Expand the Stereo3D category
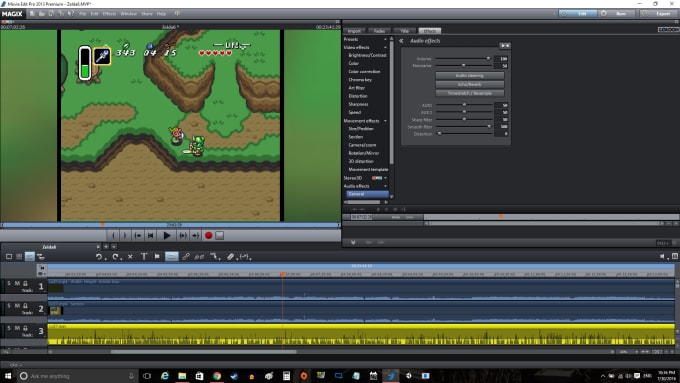Screen dimensions: 680x383 [385, 178]
